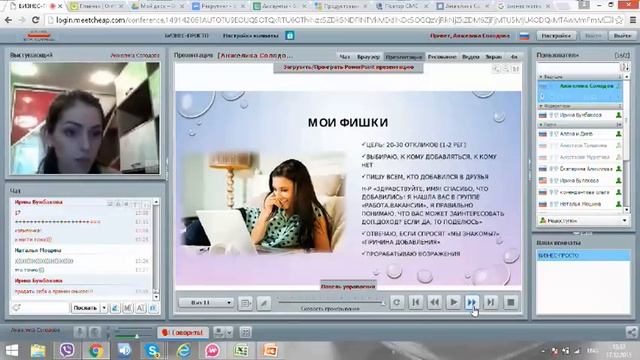
Task: Click the emoticon icon left of chat input
Action: 16,308
